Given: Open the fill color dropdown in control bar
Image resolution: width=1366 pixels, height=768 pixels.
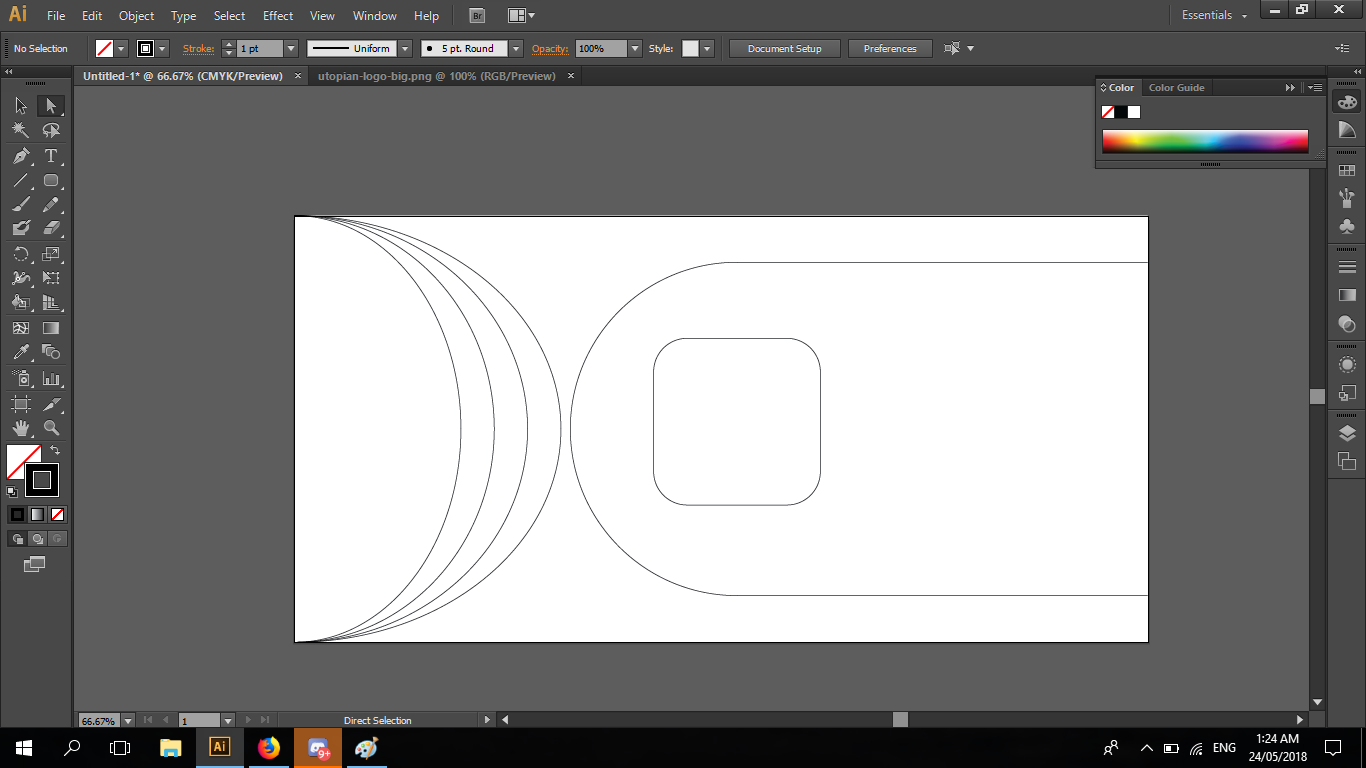Looking at the screenshot, I should click(122, 48).
